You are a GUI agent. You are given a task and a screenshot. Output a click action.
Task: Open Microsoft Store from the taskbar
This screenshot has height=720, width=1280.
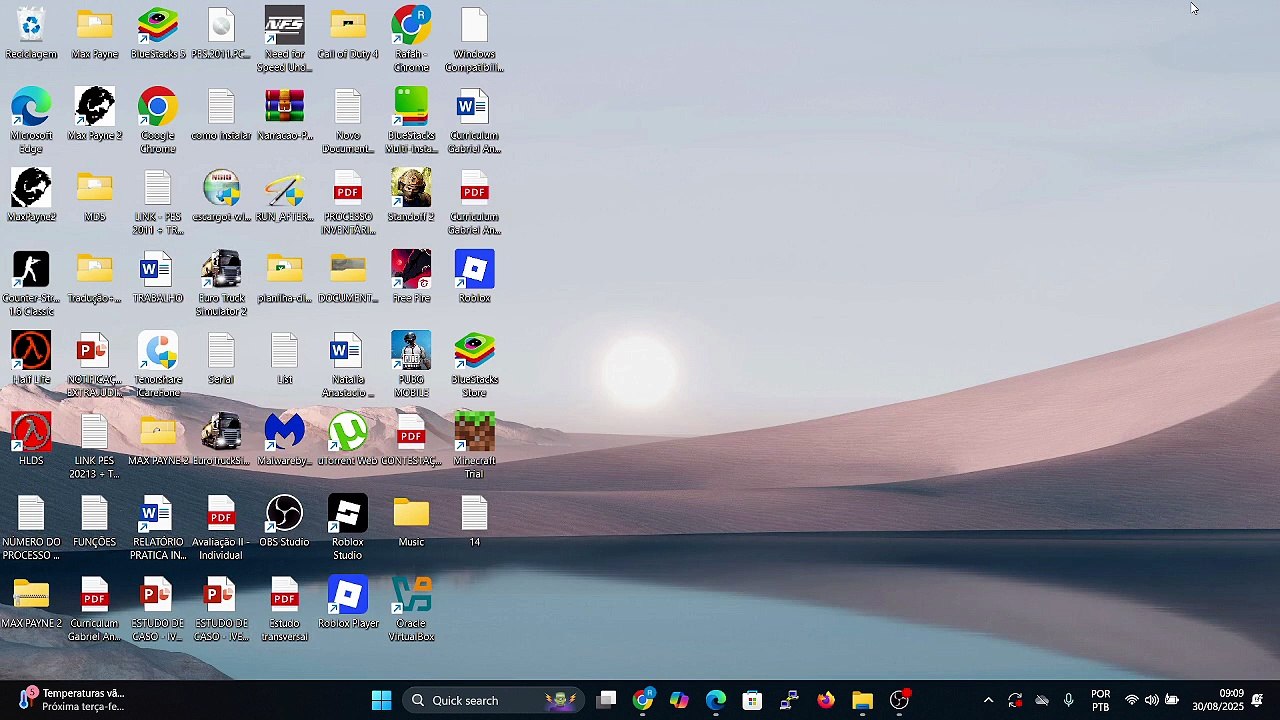pos(752,700)
